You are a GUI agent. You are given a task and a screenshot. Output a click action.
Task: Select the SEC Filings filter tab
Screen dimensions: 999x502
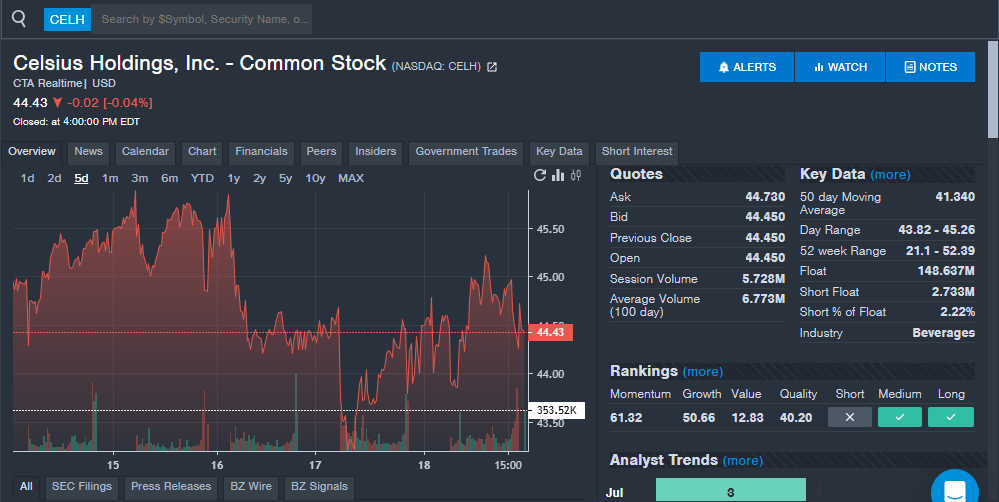tap(82, 487)
